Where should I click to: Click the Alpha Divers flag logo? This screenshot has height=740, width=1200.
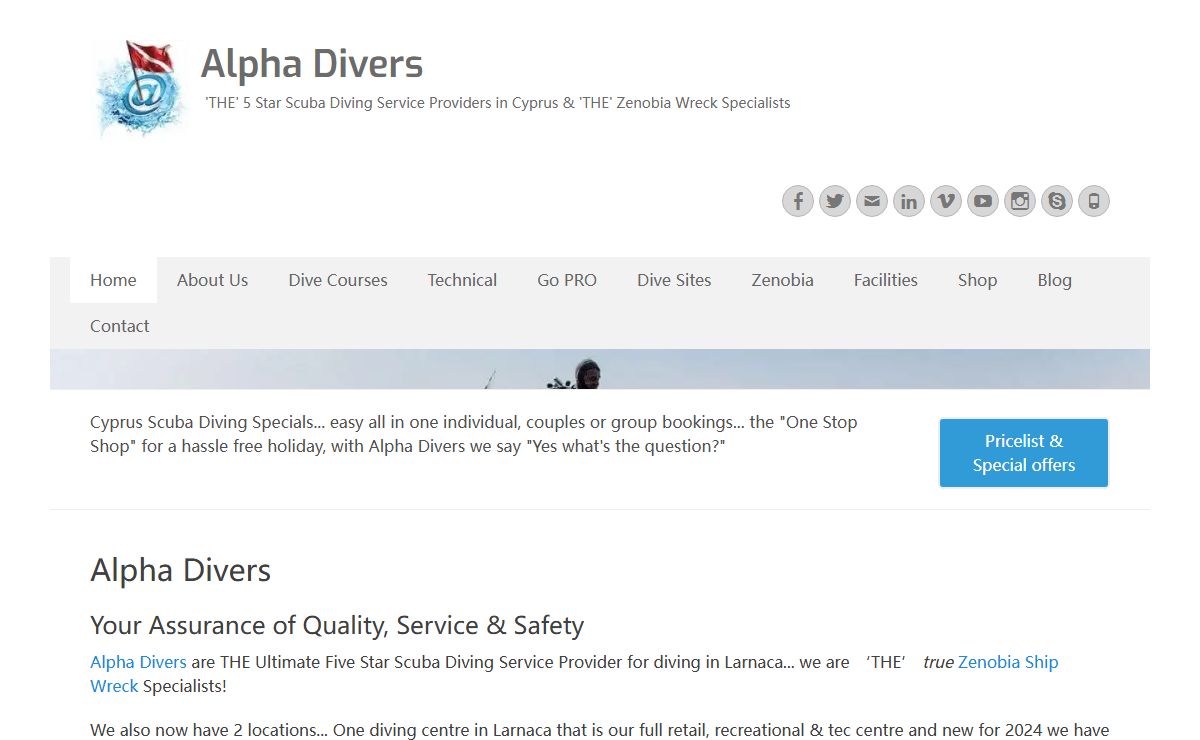[x=140, y=88]
